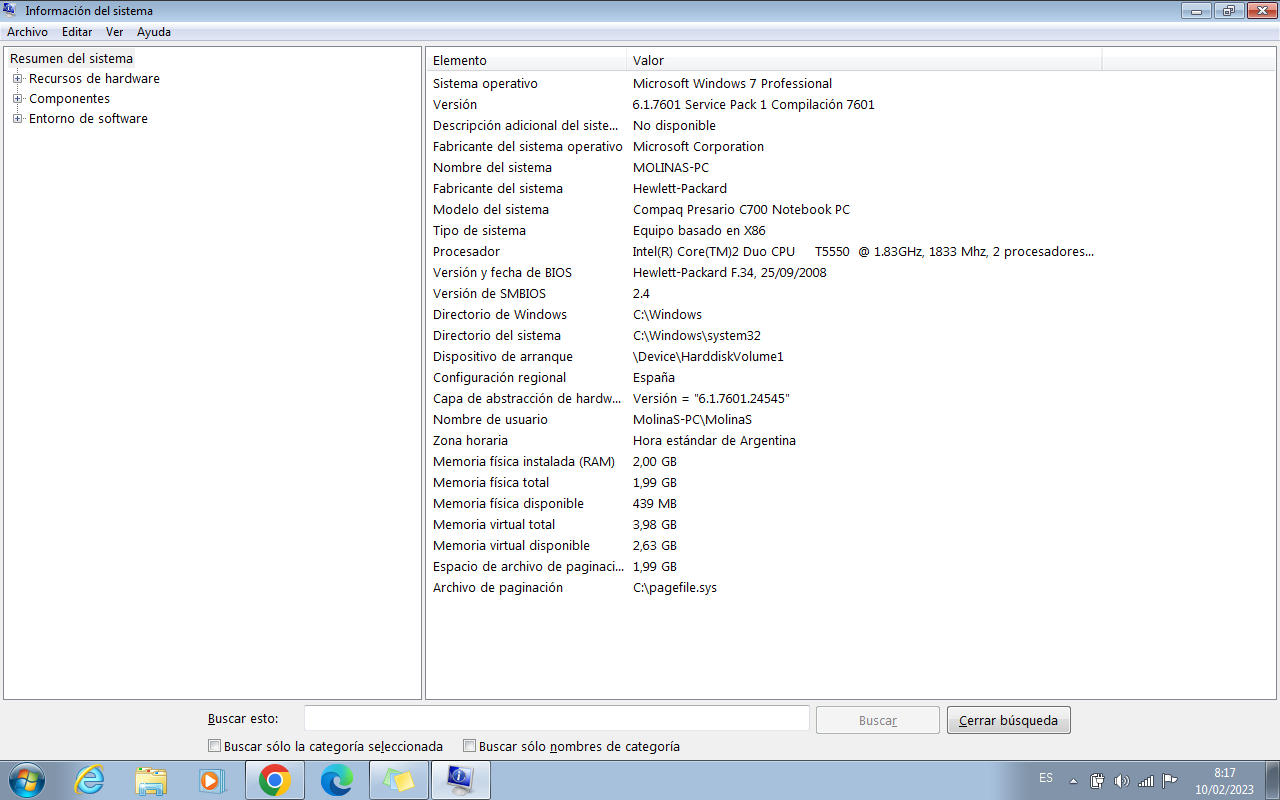Viewport: 1280px width, 800px height.
Task: Expand the Componentes tree node
Action: point(17,98)
